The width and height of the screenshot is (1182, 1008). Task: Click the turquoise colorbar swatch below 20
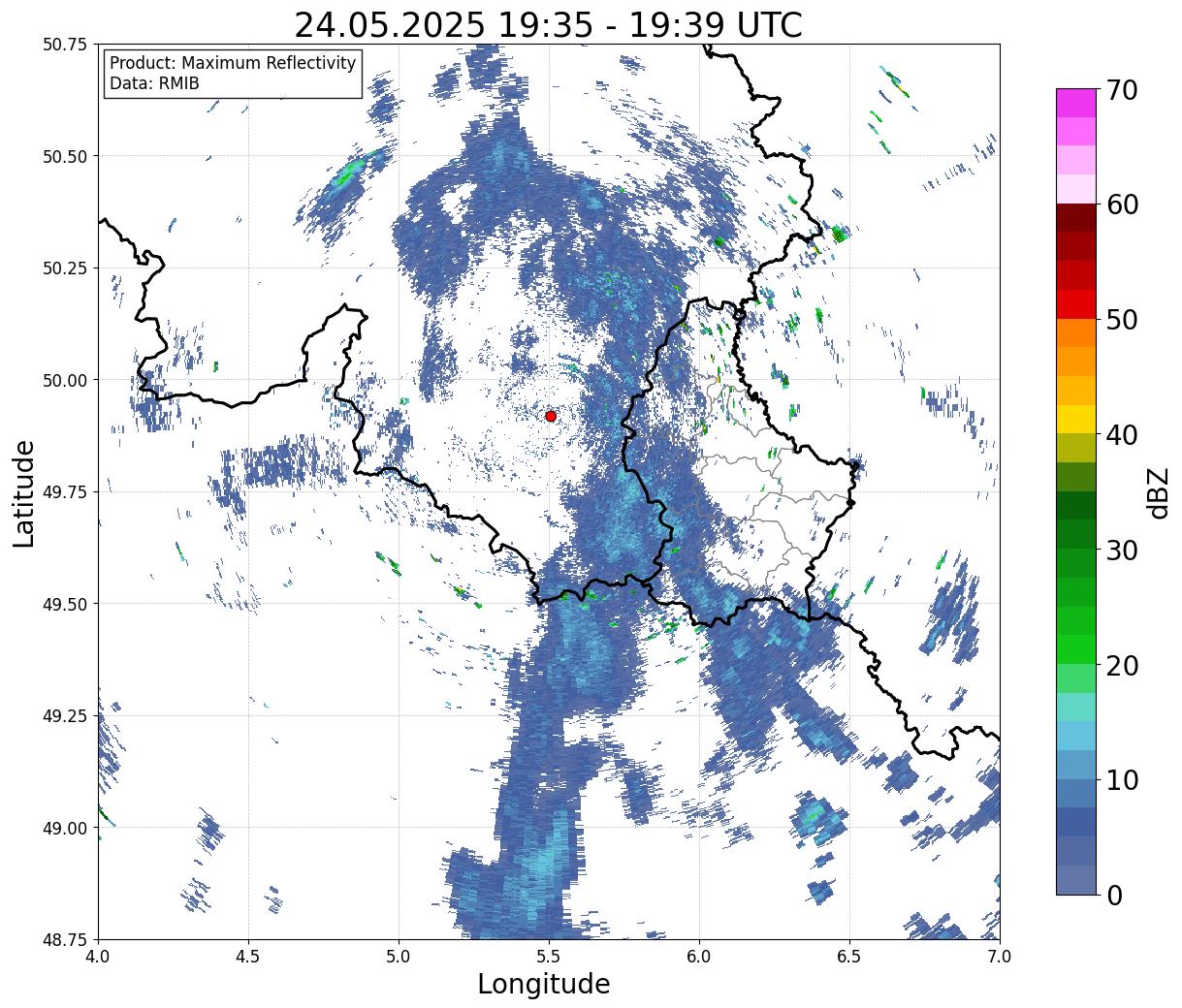click(1076, 707)
